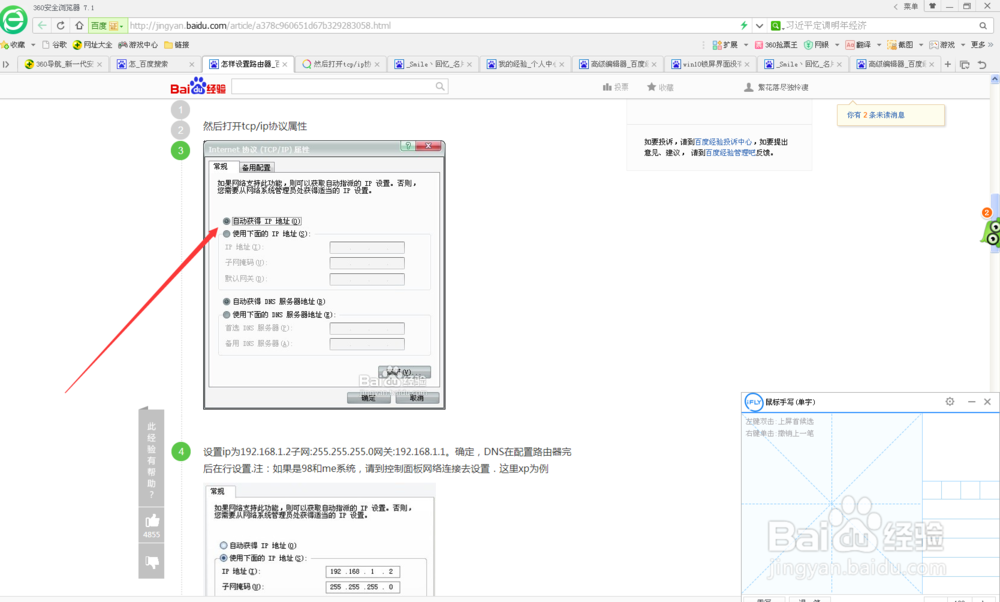Screen dimensions: 1000x602
Task: Open the 百度经验投诉中心 link
Action: tap(722, 141)
